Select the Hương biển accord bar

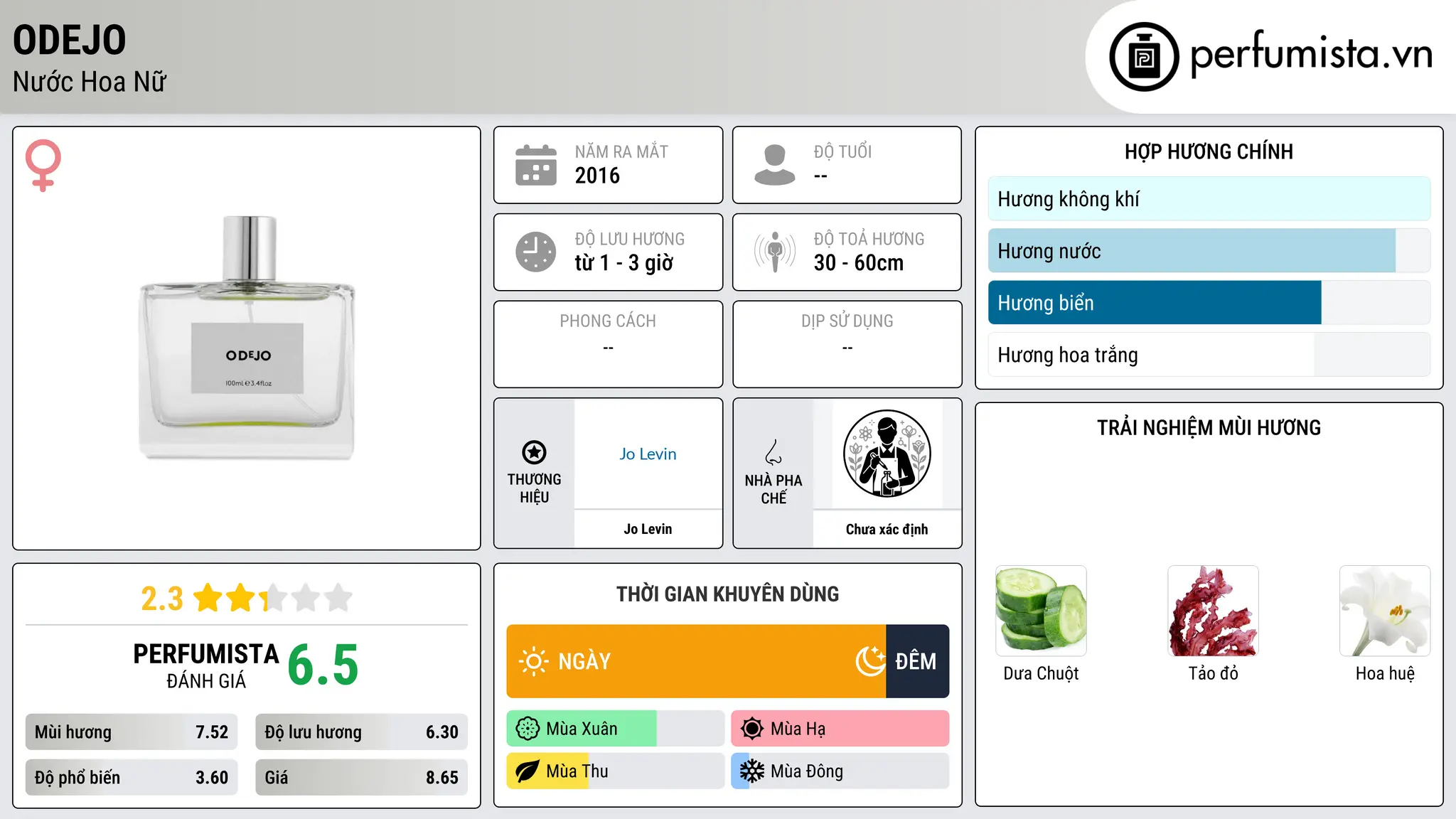[1209, 303]
